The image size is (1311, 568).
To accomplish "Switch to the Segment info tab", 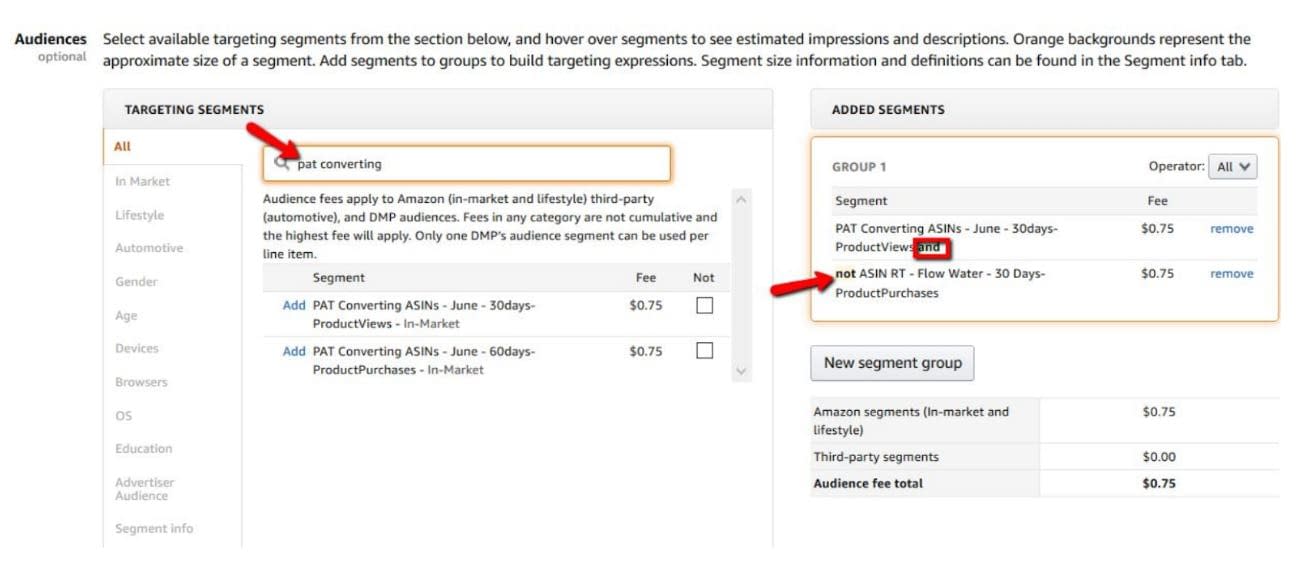I will [x=154, y=528].
